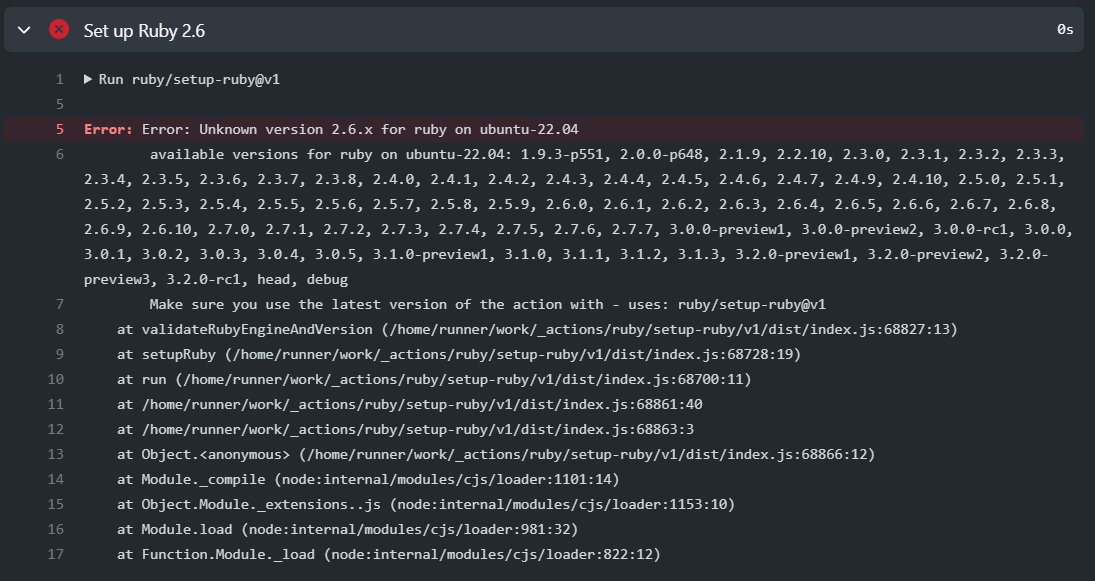This screenshot has height=581, width=1095.
Task: Click the step title Set up Ruby 2.6
Action: pos(145,31)
